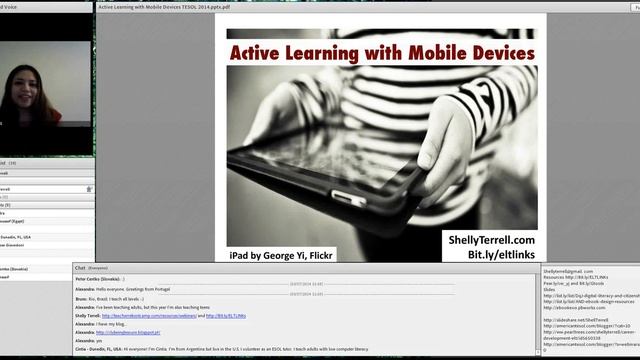
Task: Select the attendee row containing '(Slovakia)'
Action: coord(47,269)
